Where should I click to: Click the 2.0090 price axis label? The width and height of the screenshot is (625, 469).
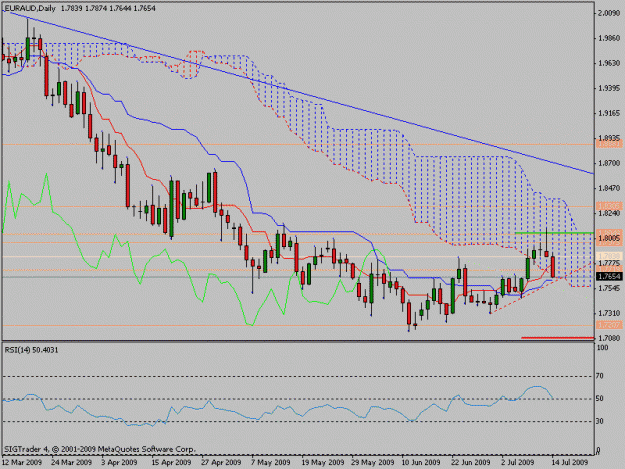[609, 13]
